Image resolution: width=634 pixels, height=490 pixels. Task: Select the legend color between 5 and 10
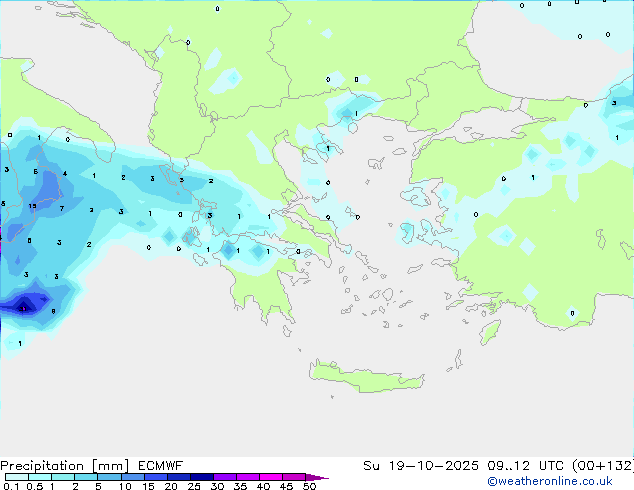[109, 477]
